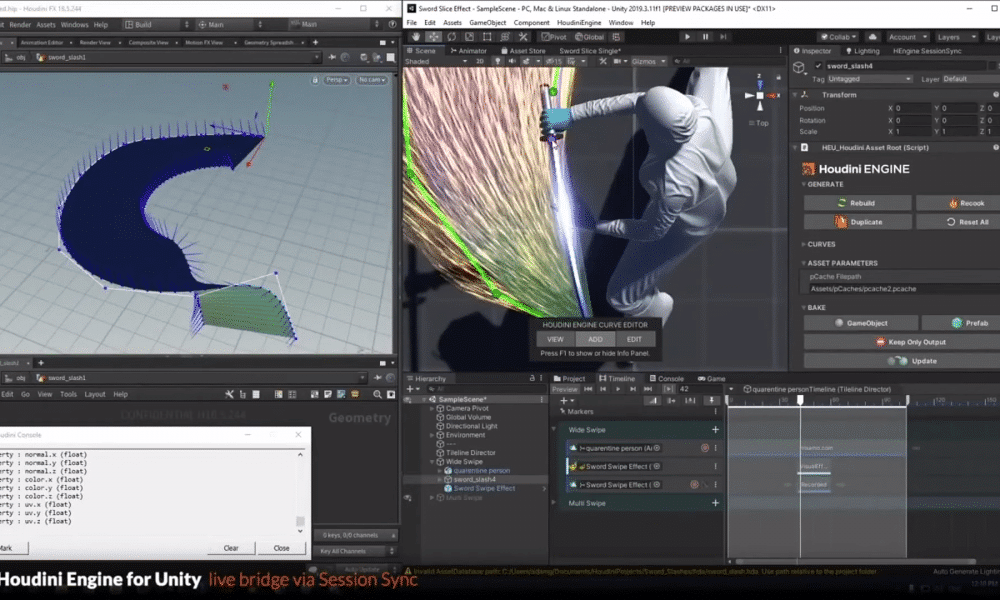This screenshot has width=1000, height=600.
Task: Toggle Global handle rotation mode
Action: coord(590,37)
